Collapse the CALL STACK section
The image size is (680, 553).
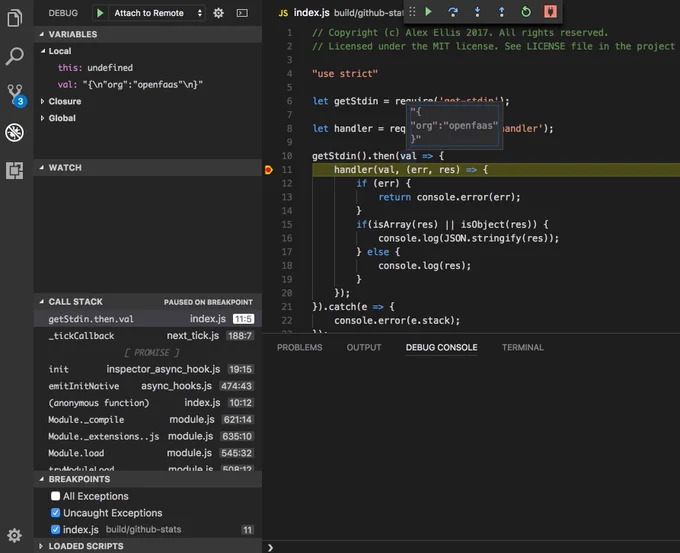42,301
